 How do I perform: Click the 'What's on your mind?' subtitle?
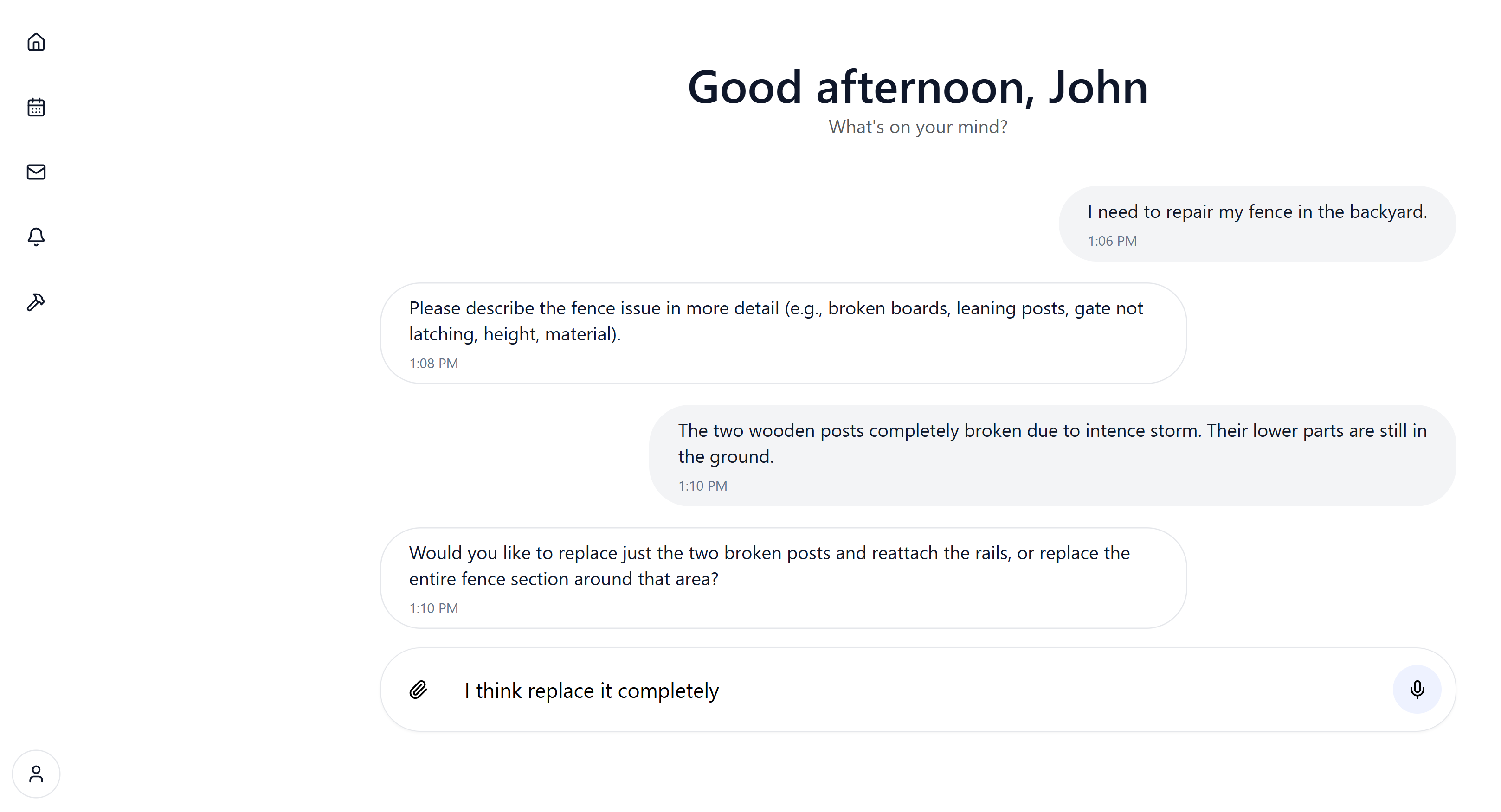pos(918,127)
